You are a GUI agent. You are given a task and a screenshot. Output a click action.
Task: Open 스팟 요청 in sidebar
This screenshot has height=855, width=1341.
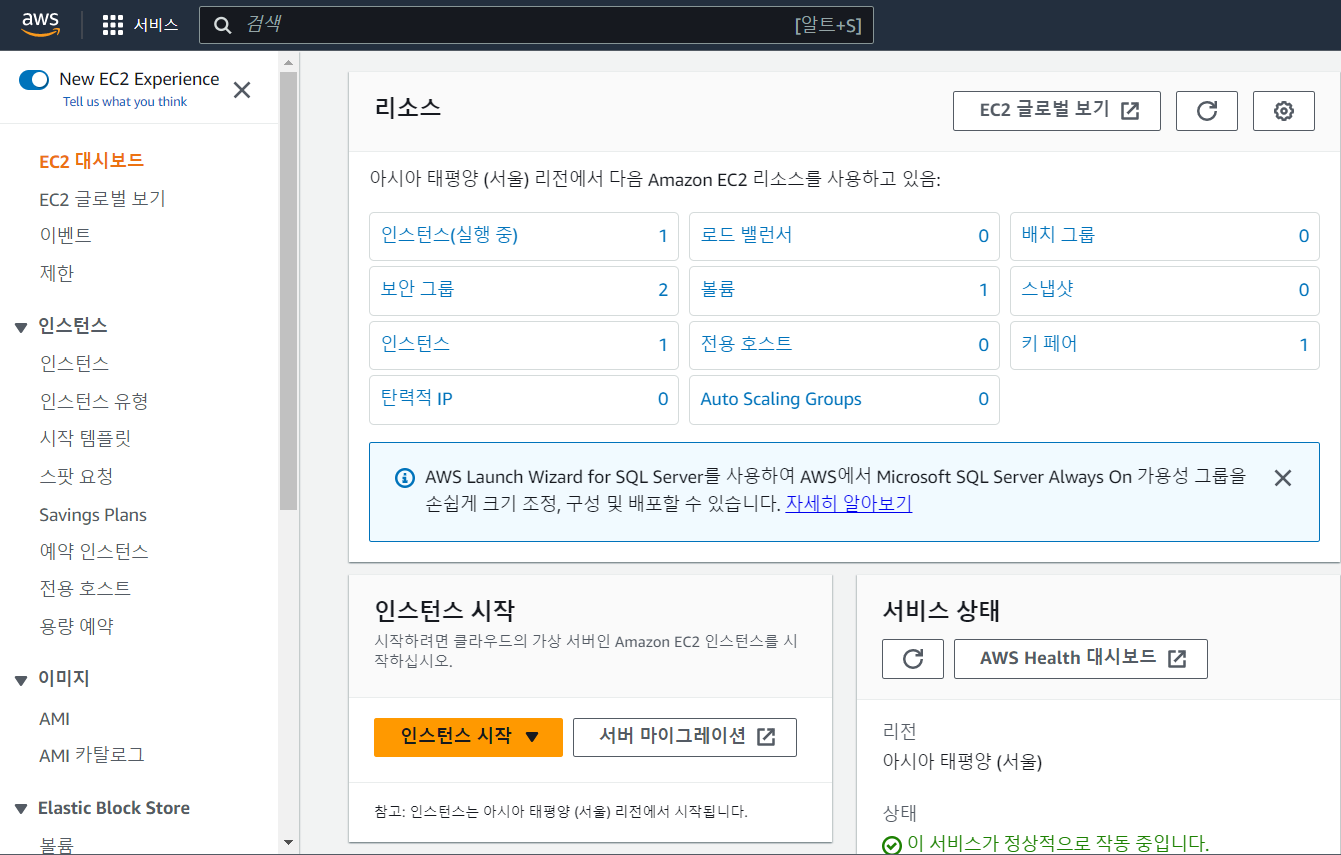click(x=76, y=477)
